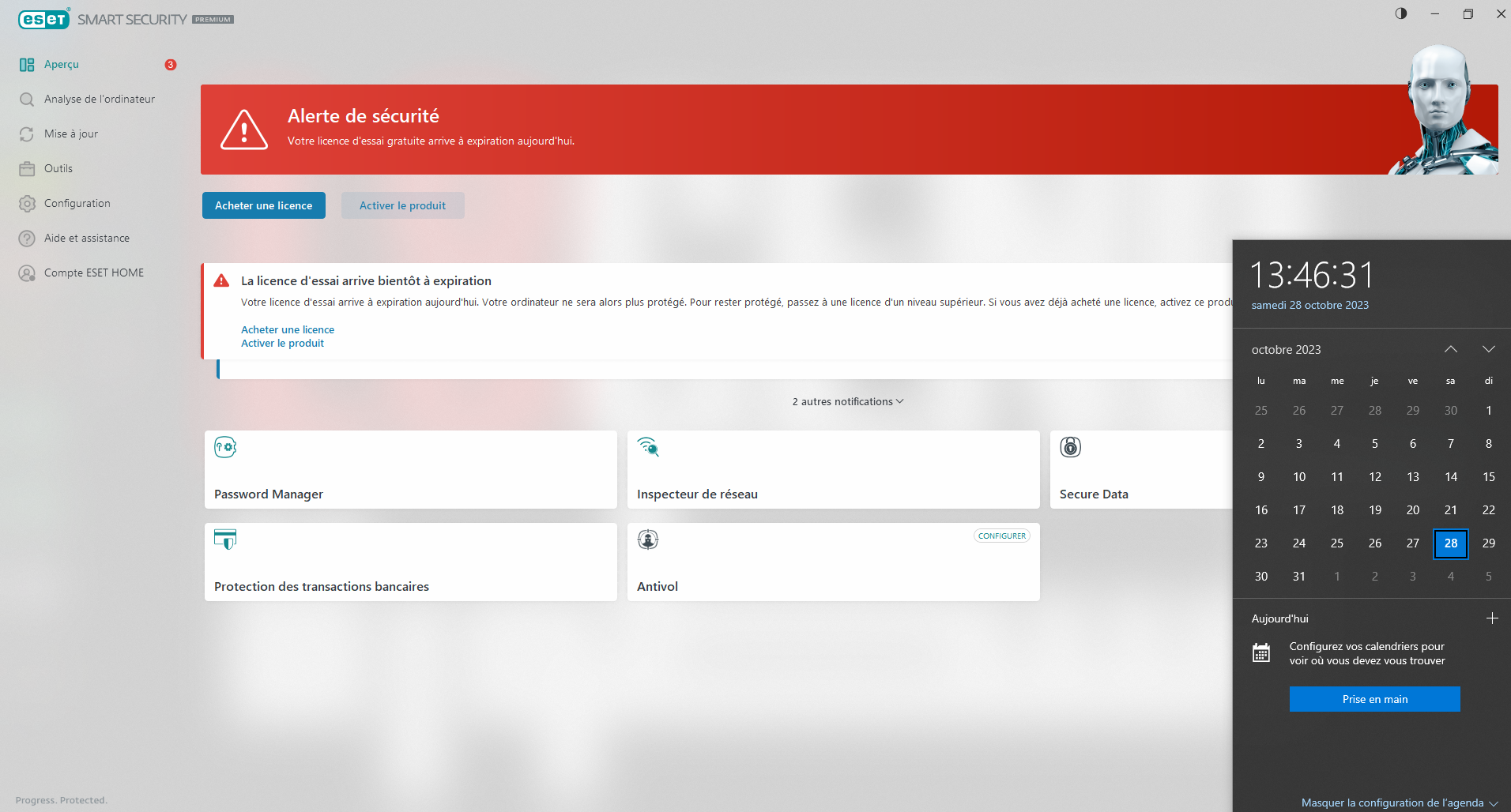Go to next month in calendar
Viewport: 1511px width, 812px height.
[x=1489, y=349]
